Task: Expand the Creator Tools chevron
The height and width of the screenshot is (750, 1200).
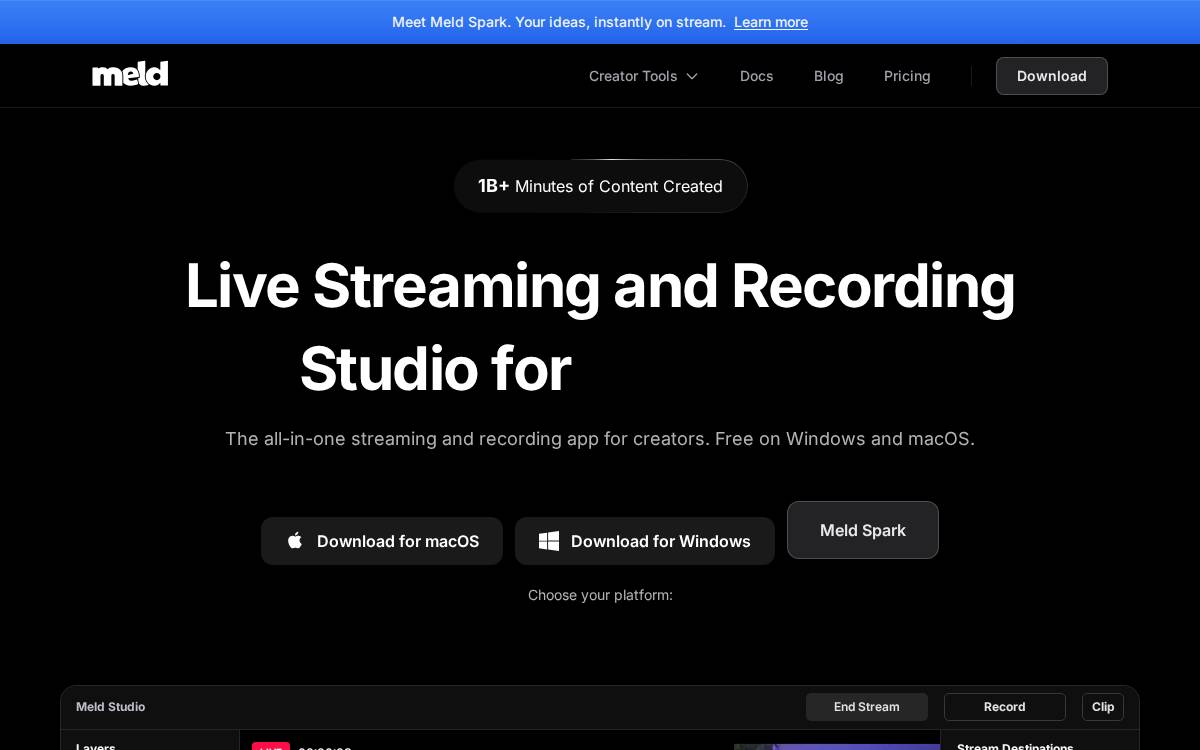Action: 692,76
